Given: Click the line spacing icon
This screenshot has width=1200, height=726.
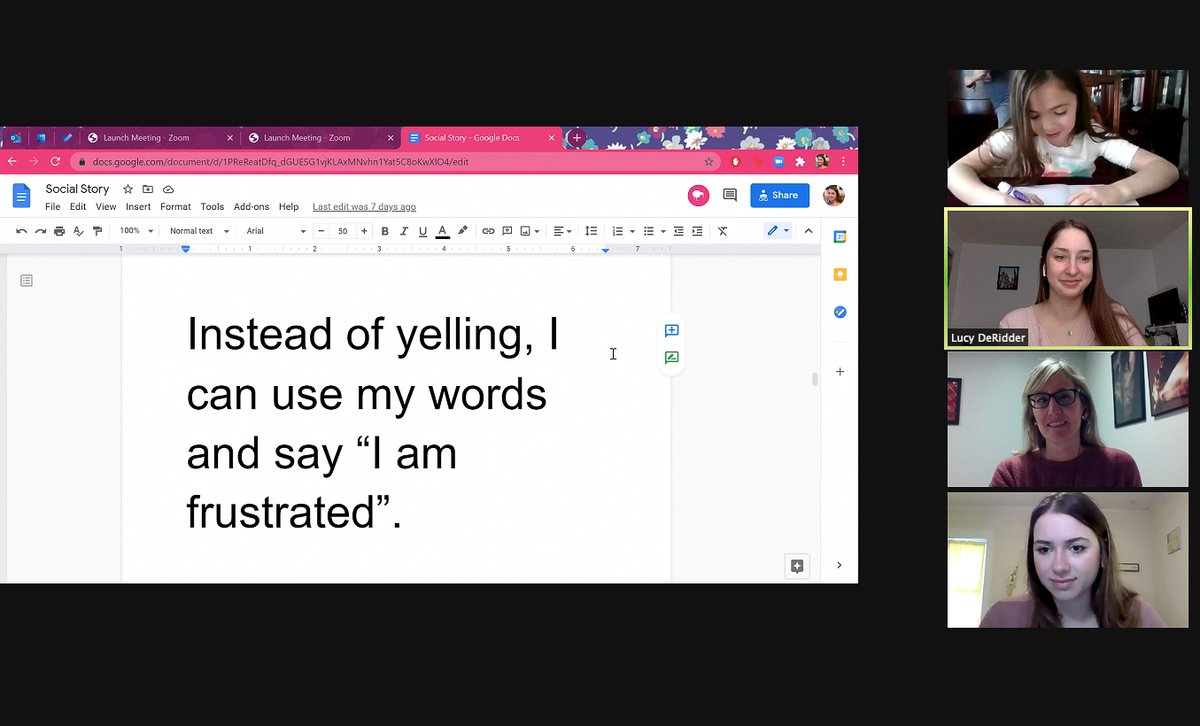Looking at the screenshot, I should 591,231.
